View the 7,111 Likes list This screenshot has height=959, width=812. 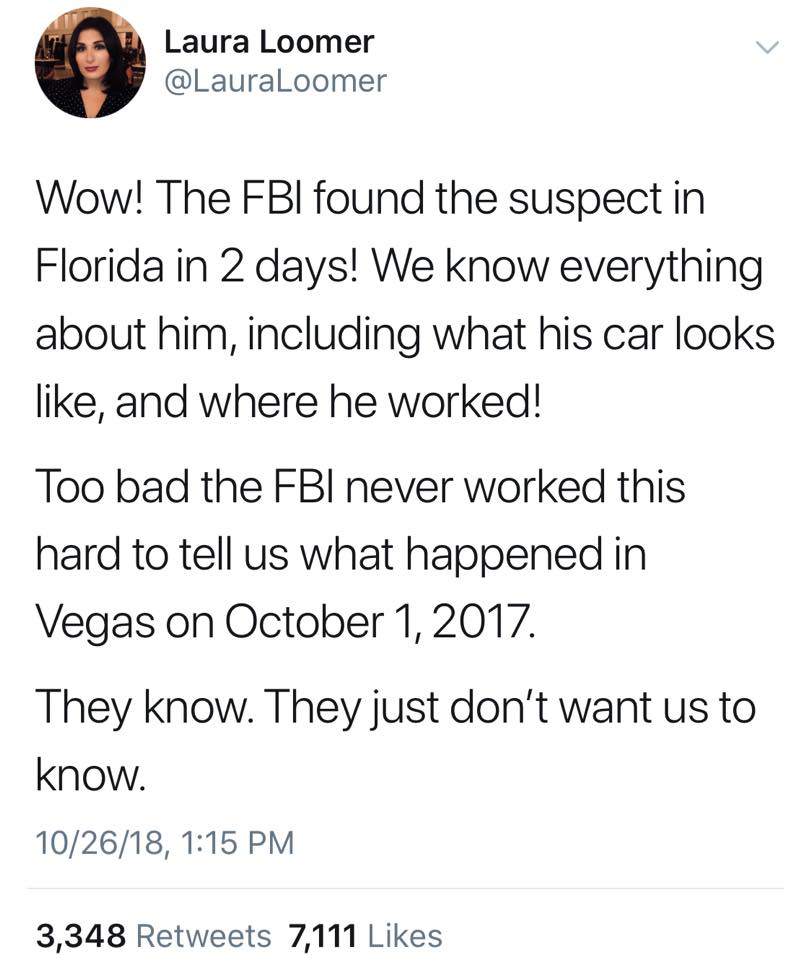click(x=365, y=936)
